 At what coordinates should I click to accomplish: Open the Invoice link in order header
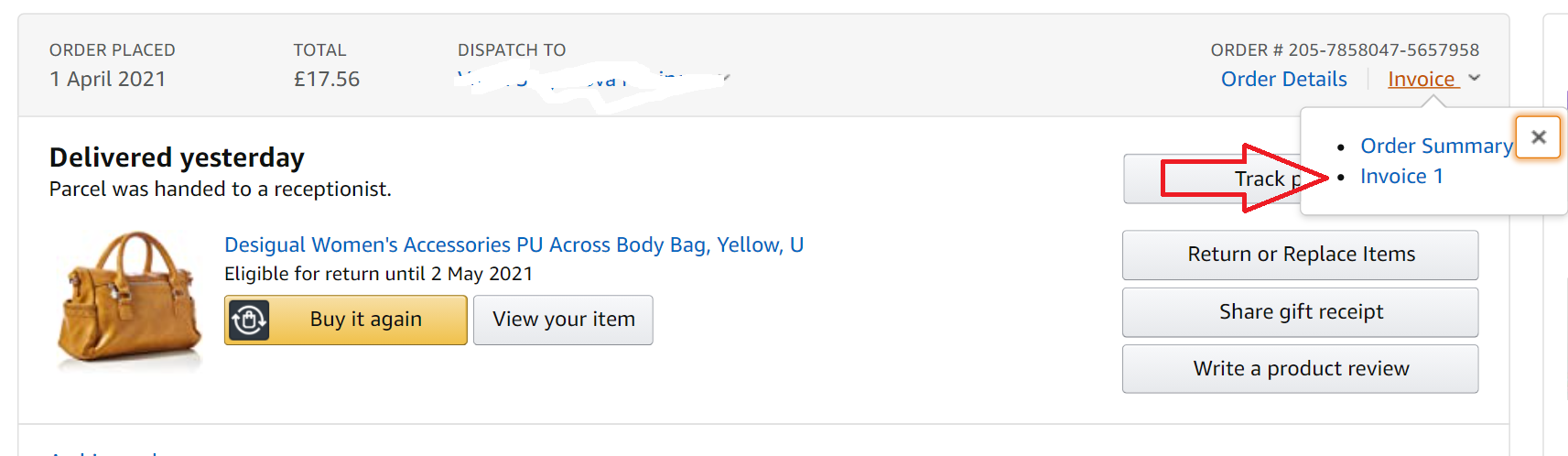(x=1422, y=80)
